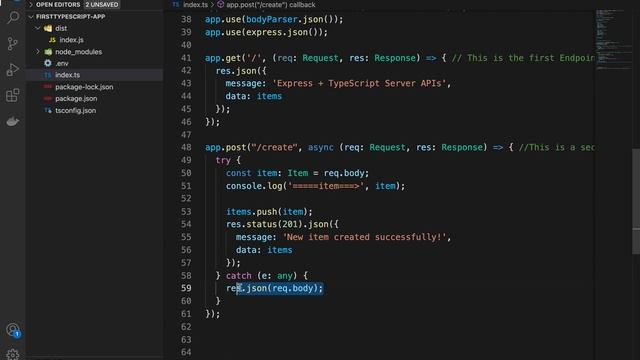Click the 2 unsaved badge
This screenshot has height=360, width=640.
(102, 4)
